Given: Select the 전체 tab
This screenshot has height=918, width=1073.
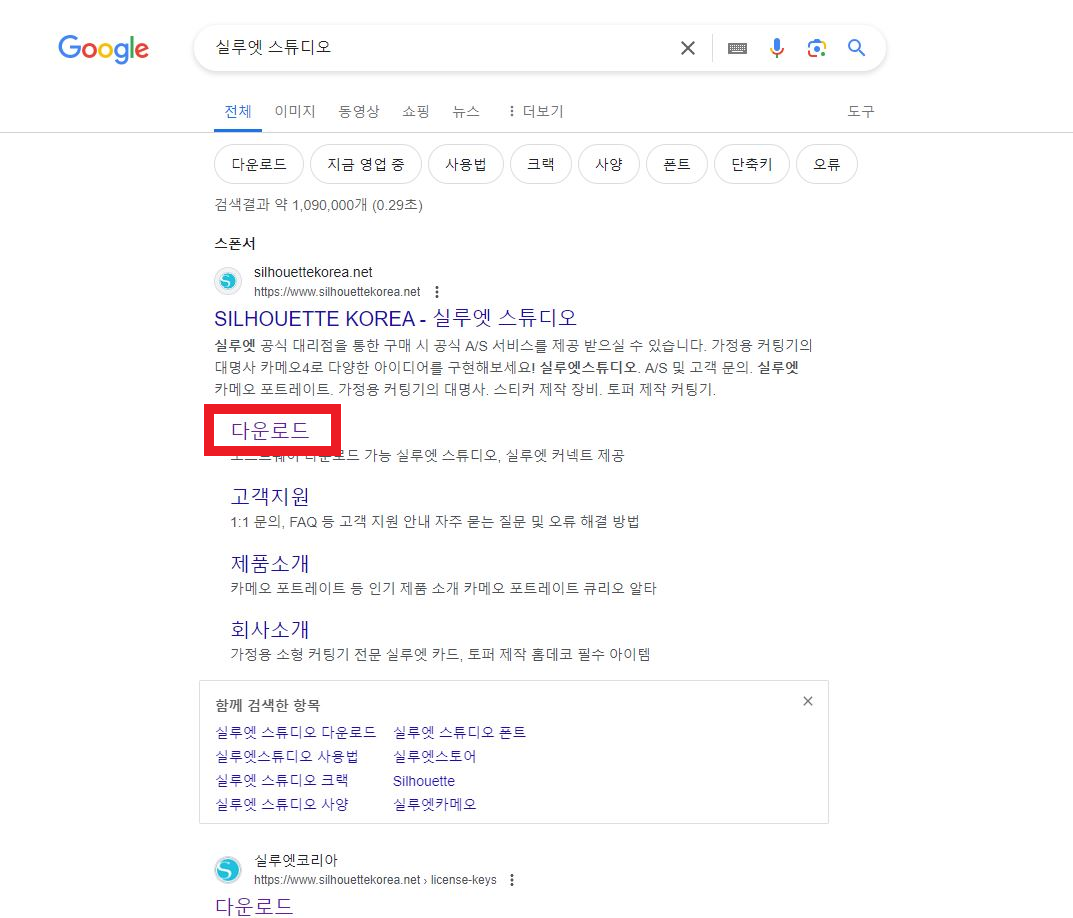Looking at the screenshot, I should coord(238,111).
